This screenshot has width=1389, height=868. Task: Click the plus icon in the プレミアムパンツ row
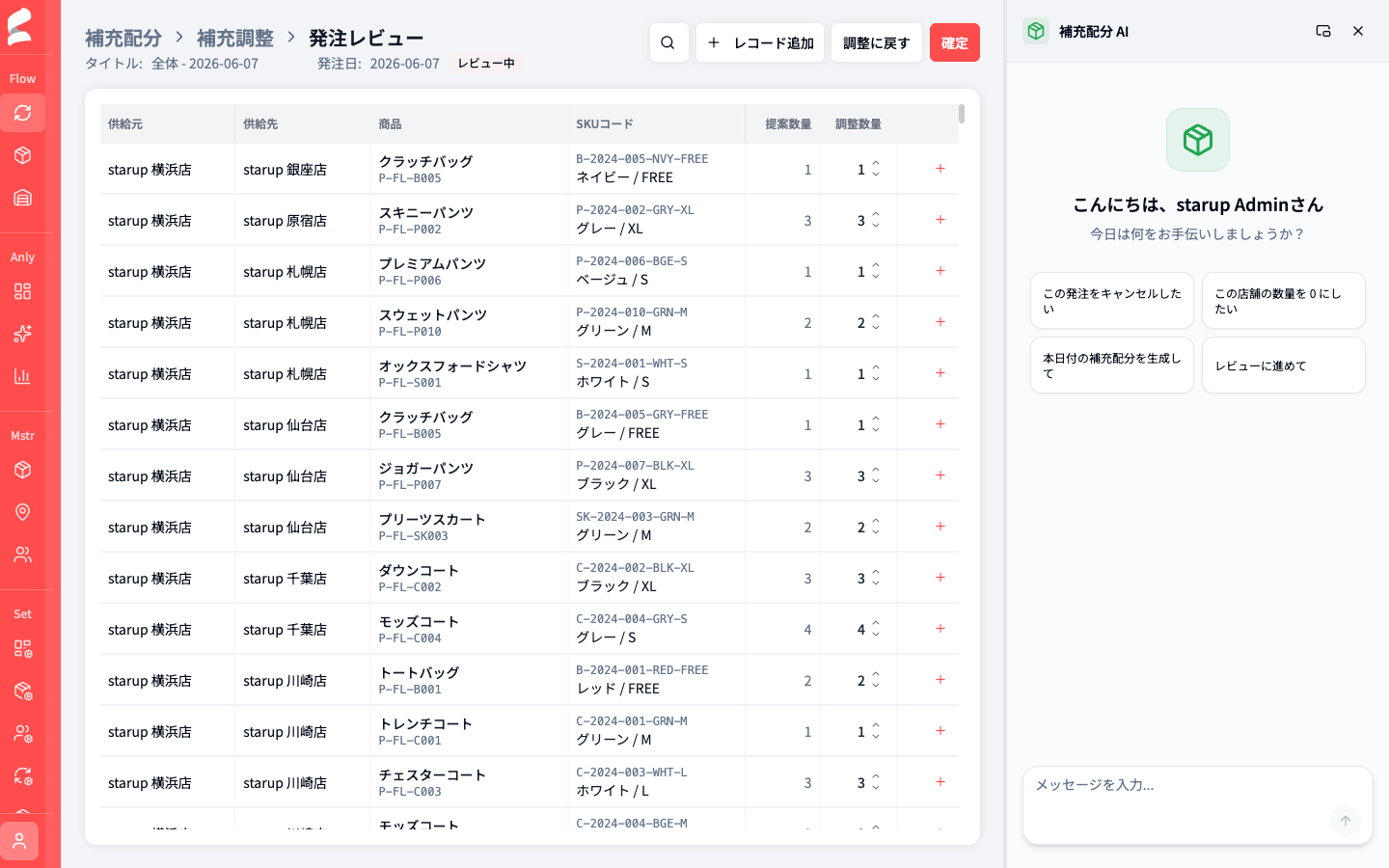(940, 271)
